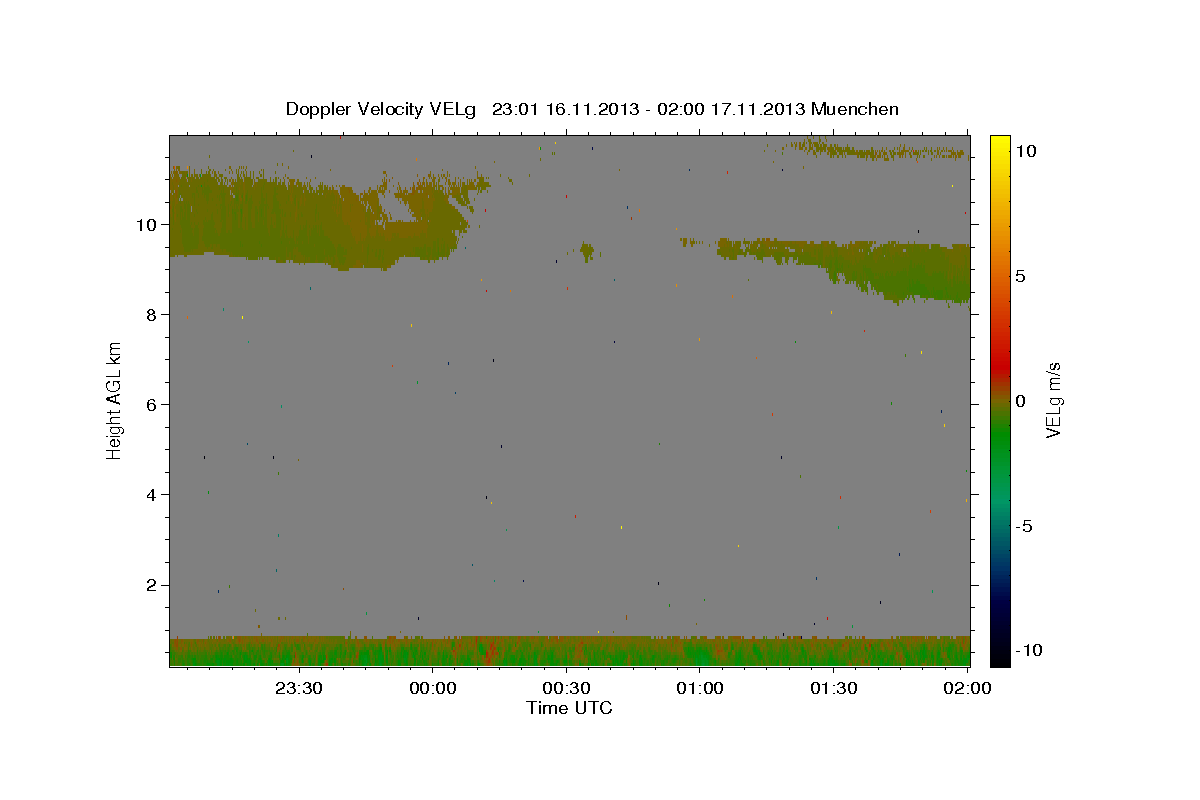Click the 'VELg m/s' colorbar label

click(1052, 401)
